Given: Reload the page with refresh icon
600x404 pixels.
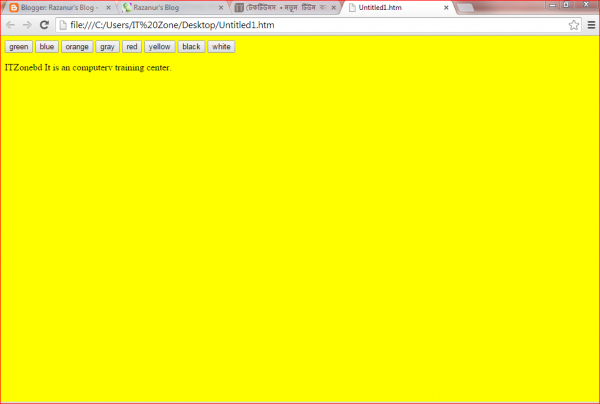Looking at the screenshot, I should click(44, 25).
